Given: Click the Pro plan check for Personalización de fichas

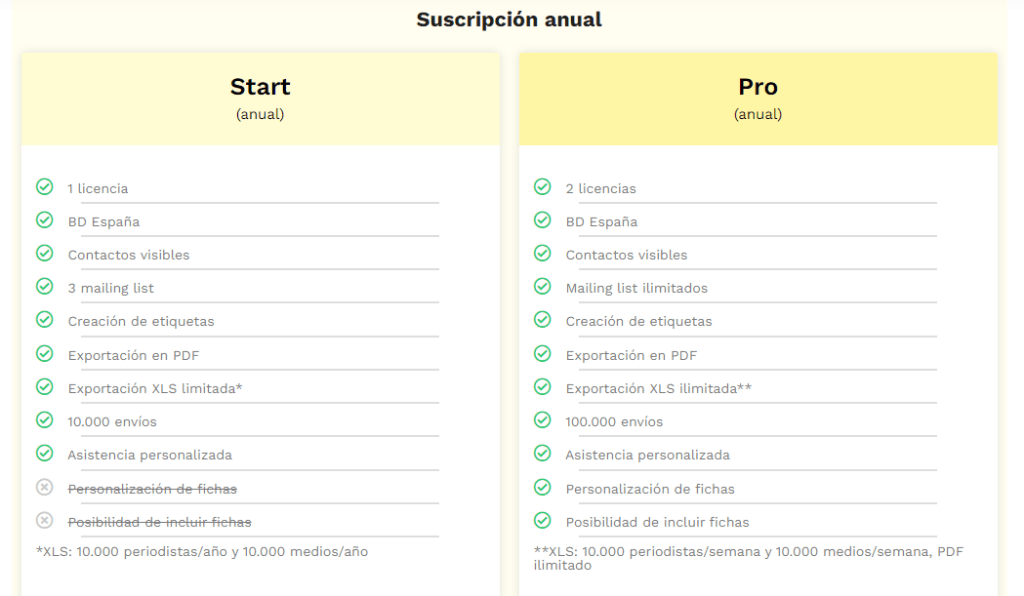Looking at the screenshot, I should tap(542, 487).
